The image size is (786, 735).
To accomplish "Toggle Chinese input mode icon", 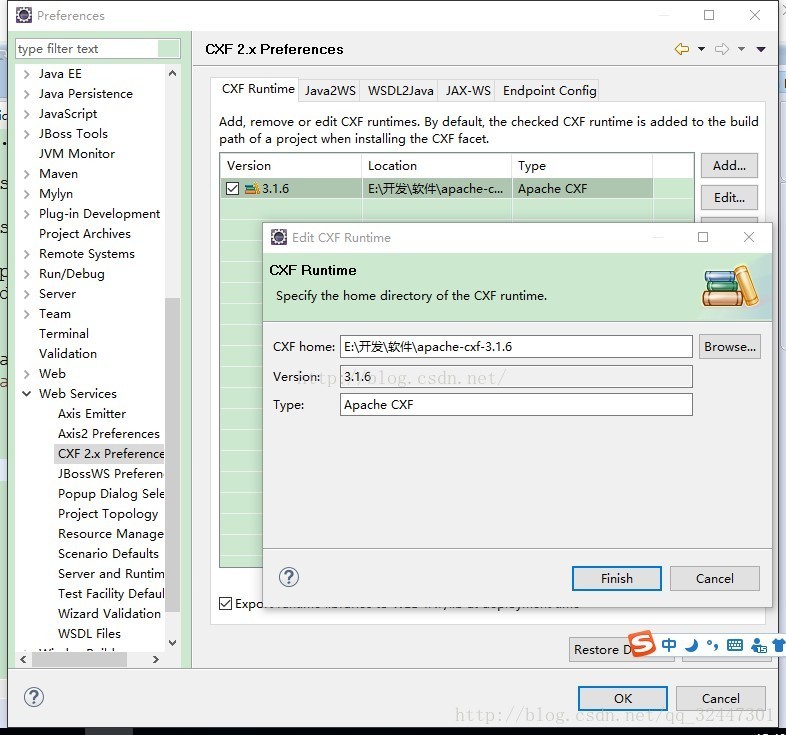I will (x=669, y=645).
